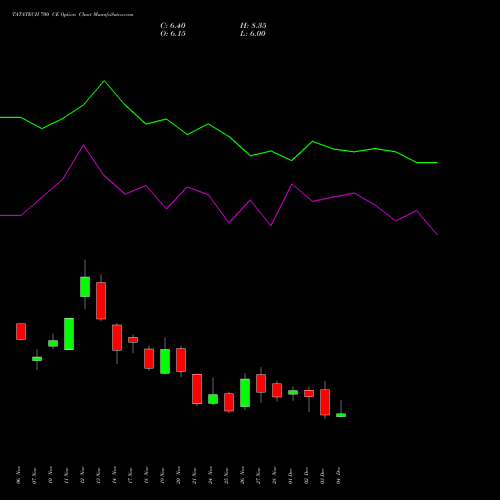Select the green candlestick above 26 Nov
The width and height of the screenshot is (500, 500).
tap(245, 393)
